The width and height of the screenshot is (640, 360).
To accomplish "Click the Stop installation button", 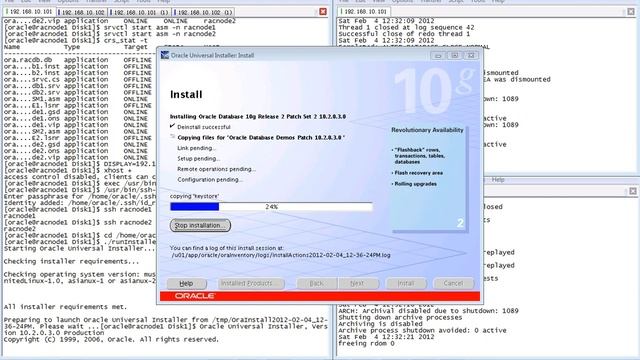I will (x=200, y=225).
